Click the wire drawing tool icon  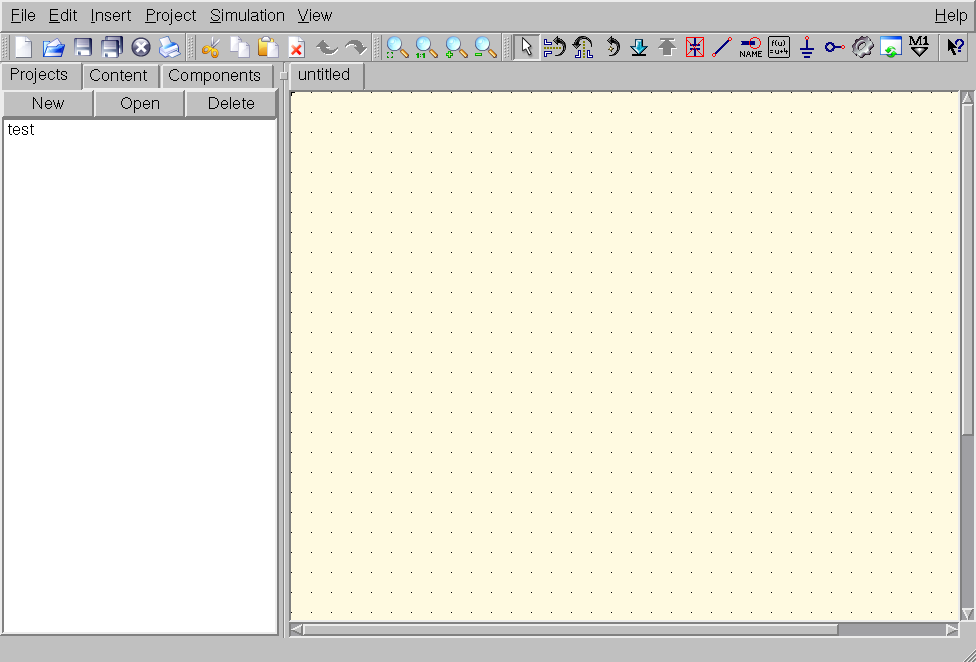point(722,47)
